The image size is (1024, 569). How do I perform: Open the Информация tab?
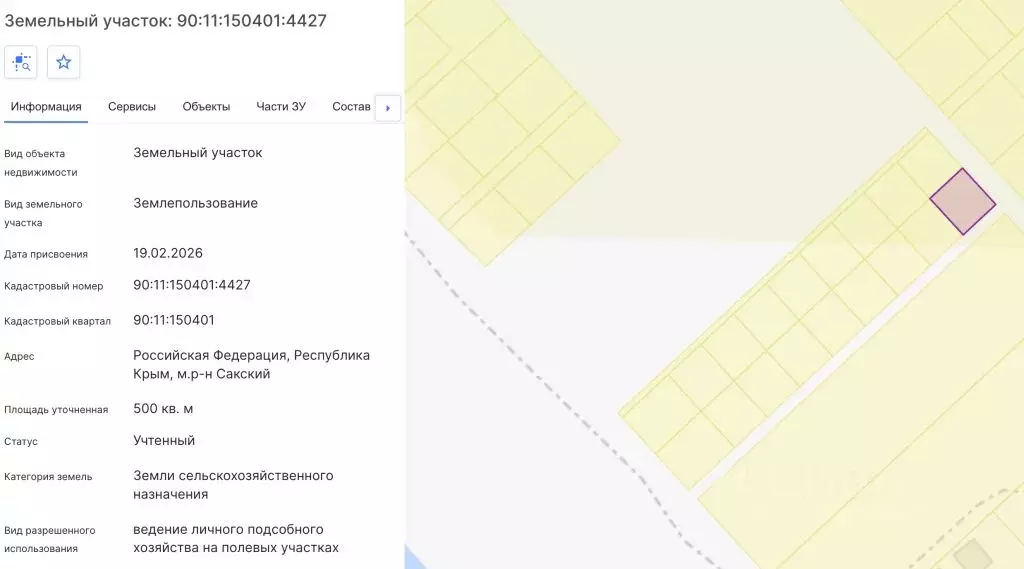(46, 106)
